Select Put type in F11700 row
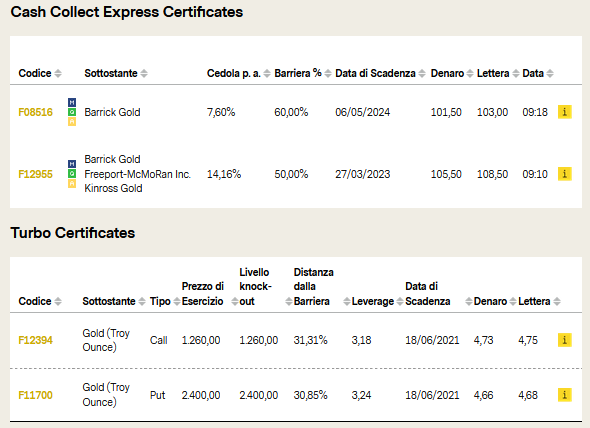The image size is (590, 428). coord(157,395)
